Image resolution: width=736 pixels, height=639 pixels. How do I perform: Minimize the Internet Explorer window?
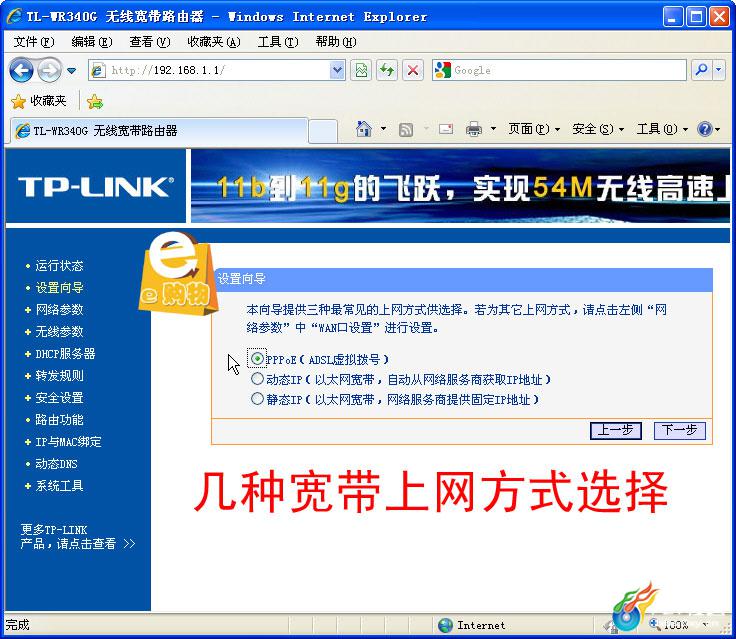coord(673,17)
